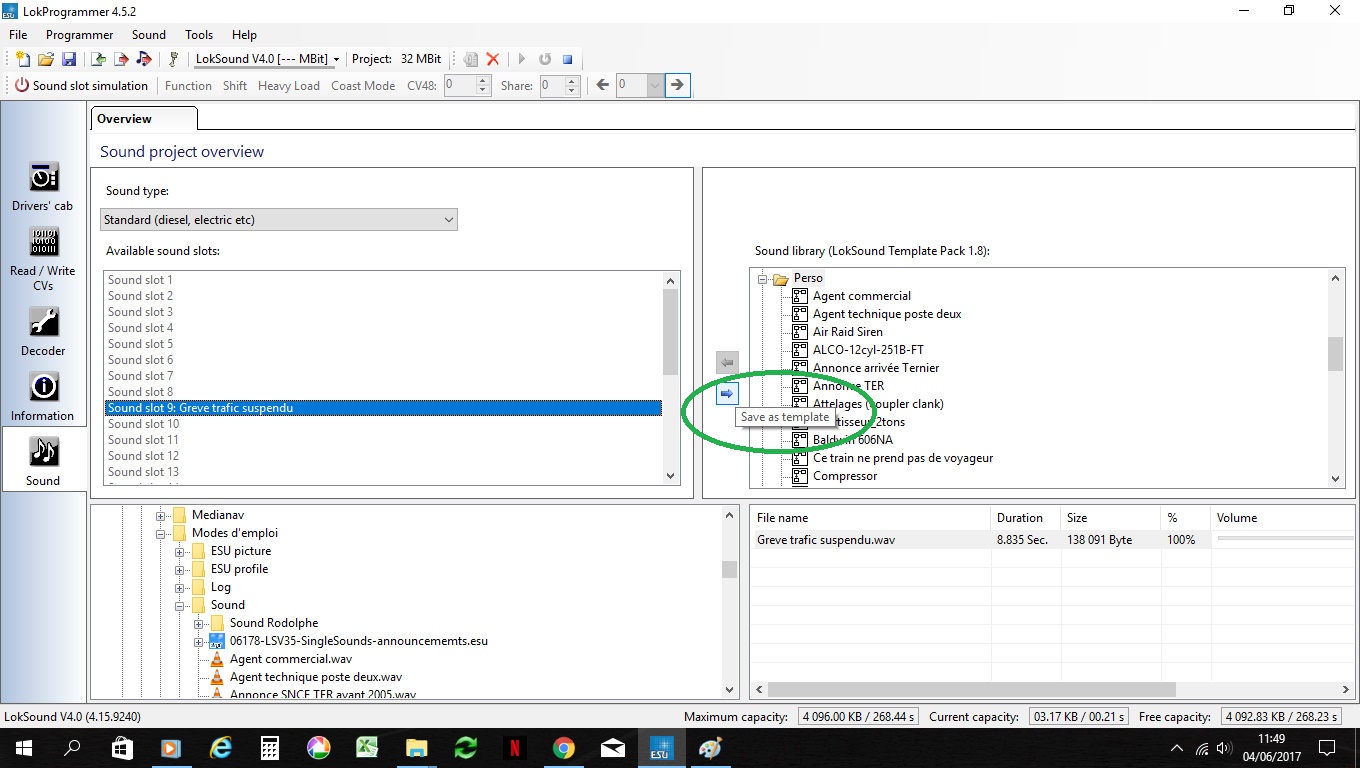Toggle the Heavy Load button
Image resolution: width=1360 pixels, height=768 pixels.
[x=289, y=86]
